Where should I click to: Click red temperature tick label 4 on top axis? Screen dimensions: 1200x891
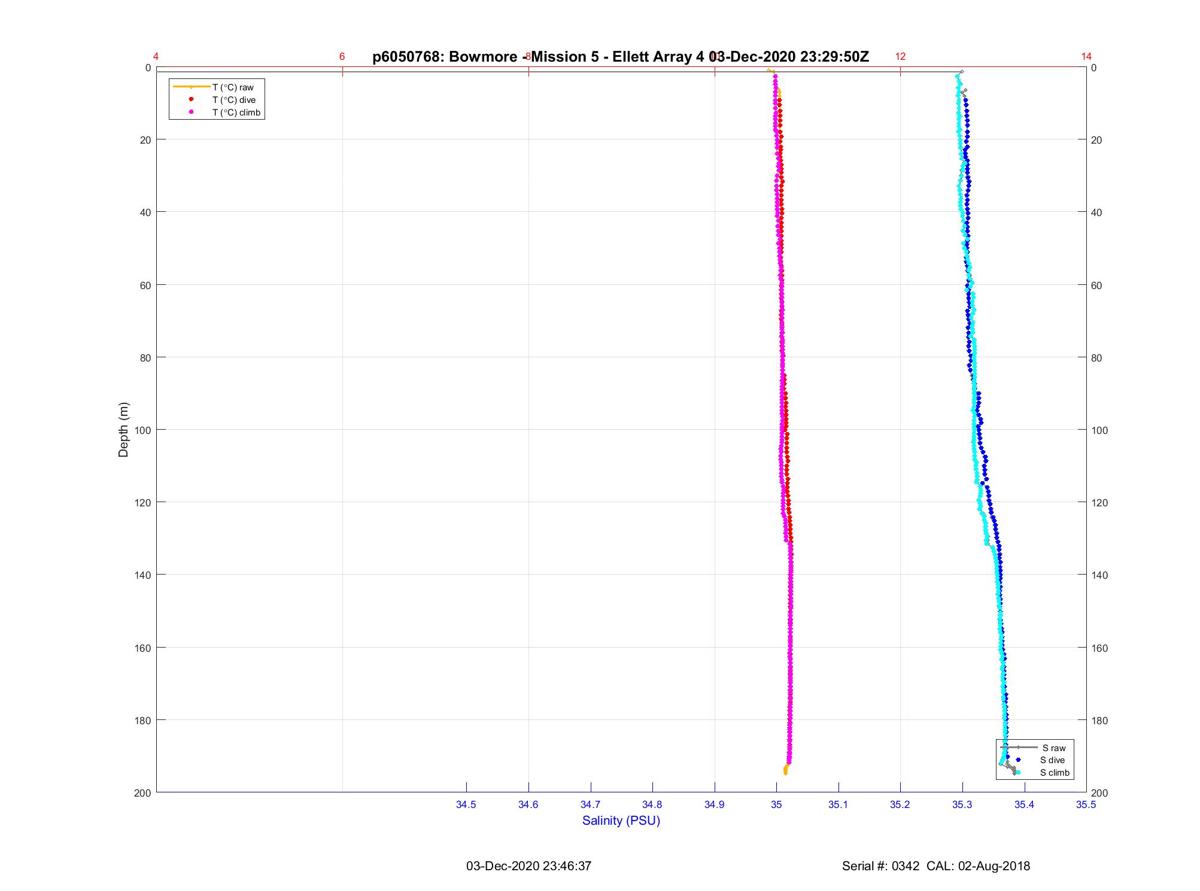(156, 57)
